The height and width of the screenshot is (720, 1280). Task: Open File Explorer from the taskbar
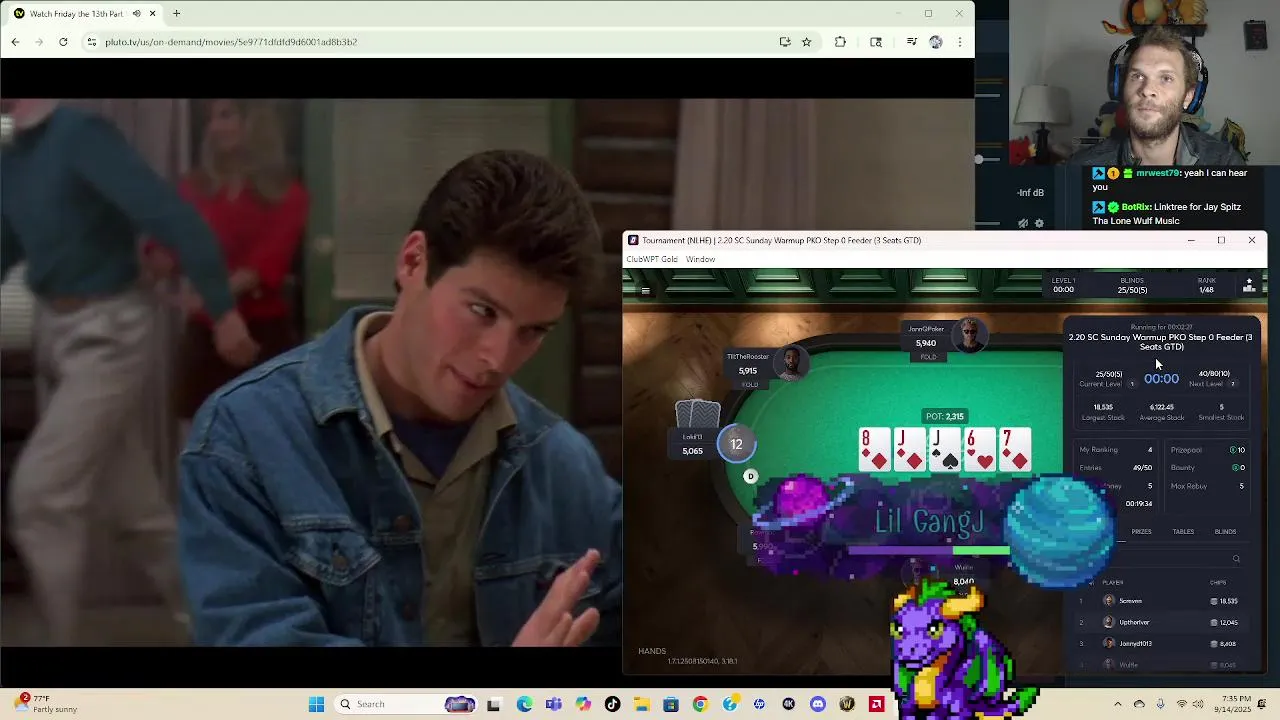641,704
